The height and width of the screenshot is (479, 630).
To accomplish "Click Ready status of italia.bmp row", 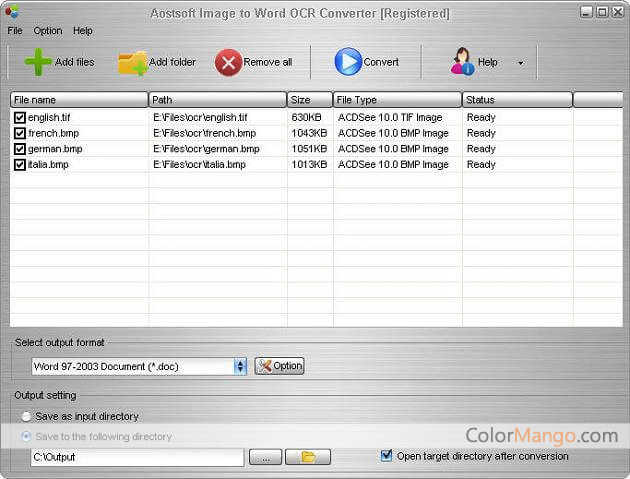I will 481,164.
